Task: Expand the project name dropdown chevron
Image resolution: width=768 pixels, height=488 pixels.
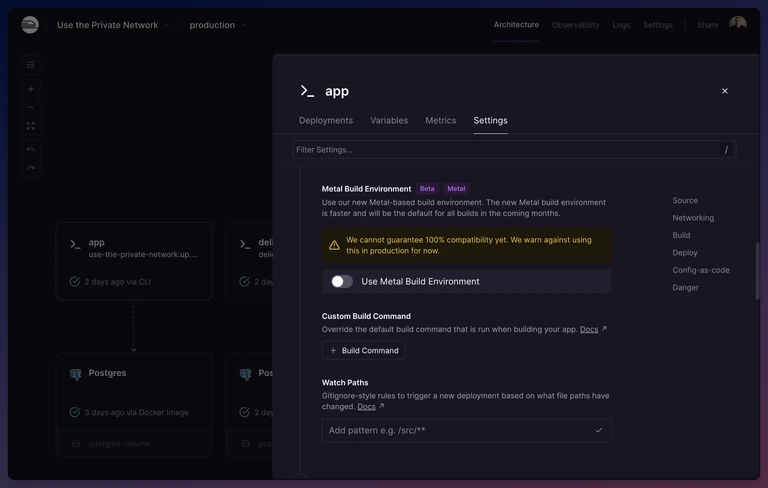Action: point(167,25)
